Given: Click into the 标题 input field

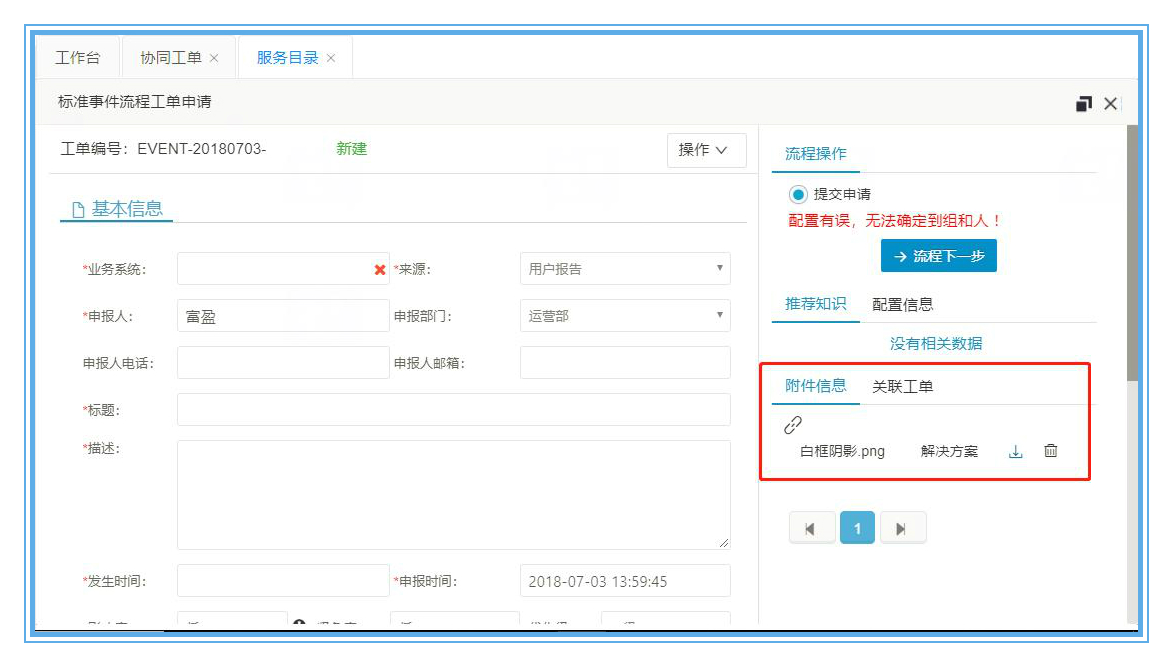Looking at the screenshot, I should [x=453, y=410].
